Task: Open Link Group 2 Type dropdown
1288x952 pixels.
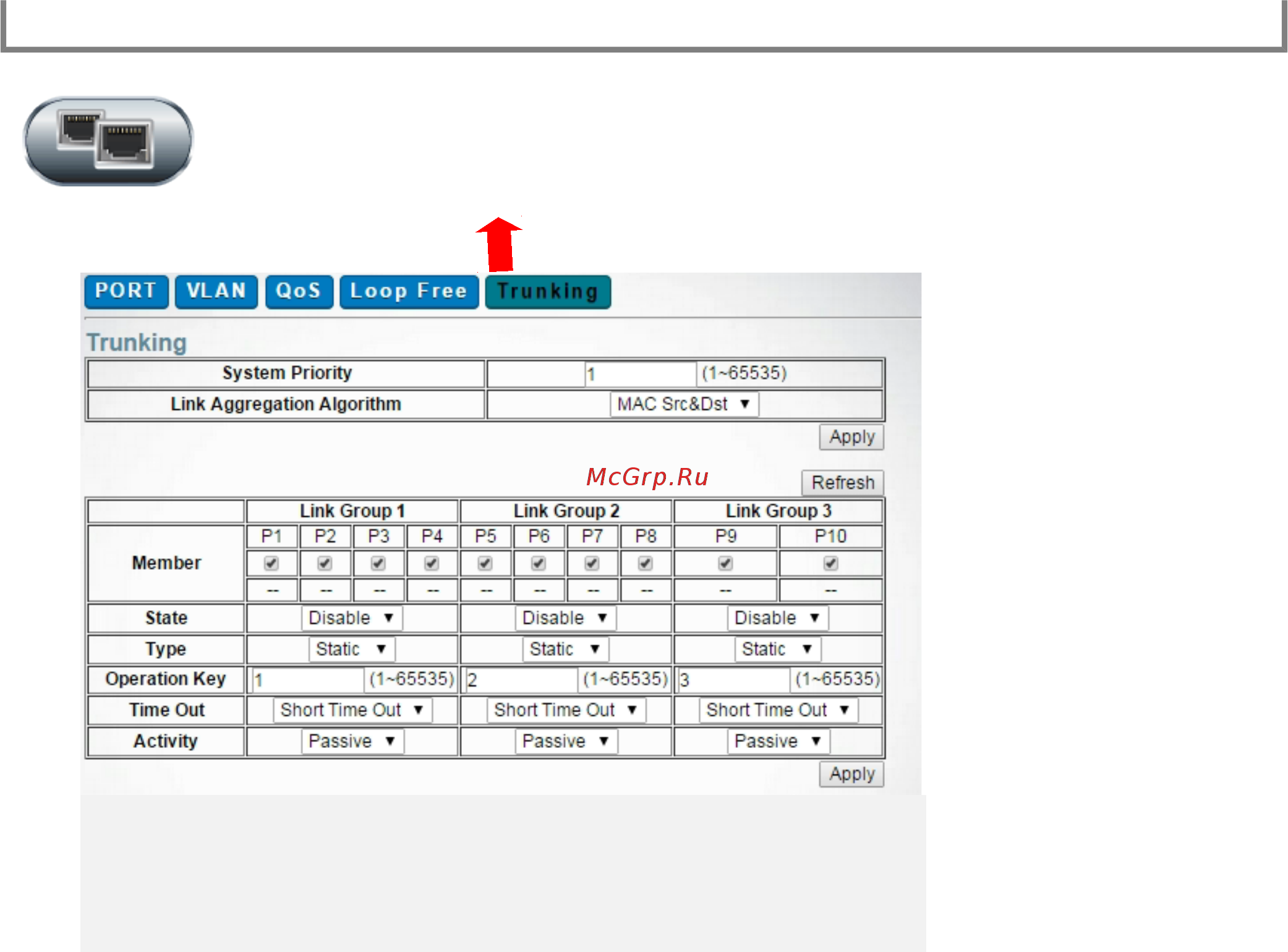Action: pyautogui.click(x=566, y=649)
